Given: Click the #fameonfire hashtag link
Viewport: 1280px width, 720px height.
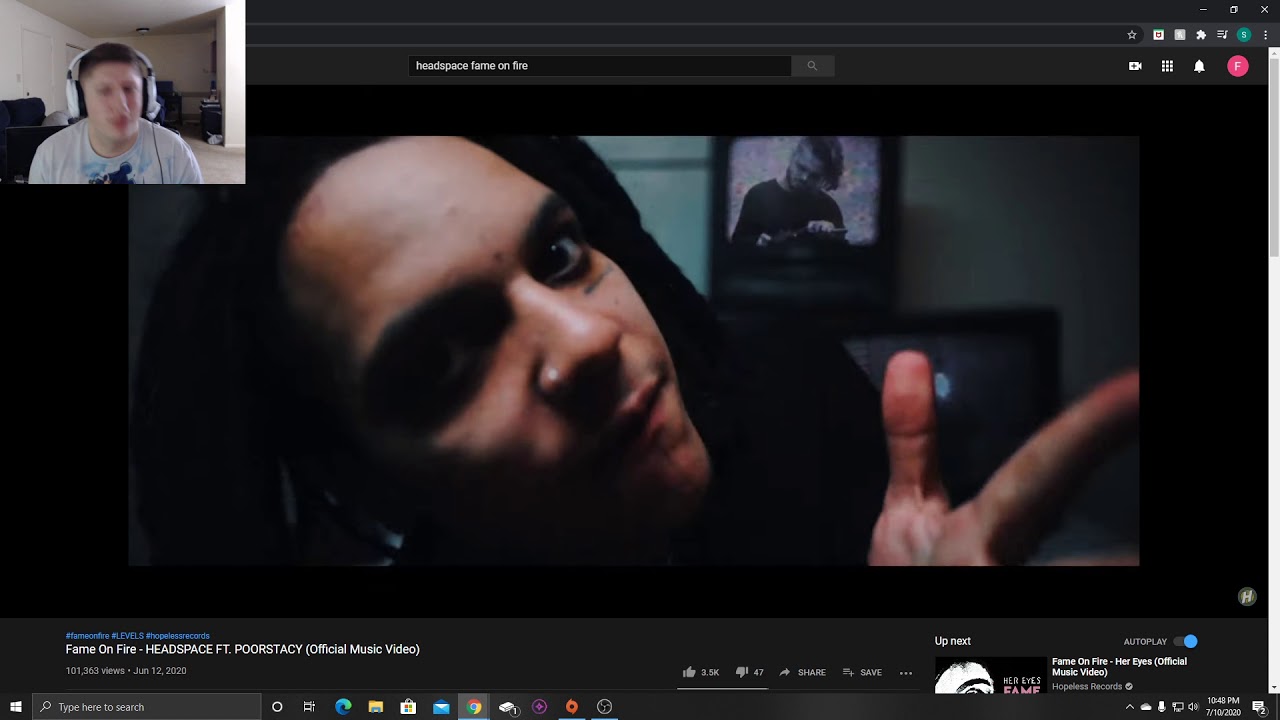Looking at the screenshot, I should pos(87,636).
